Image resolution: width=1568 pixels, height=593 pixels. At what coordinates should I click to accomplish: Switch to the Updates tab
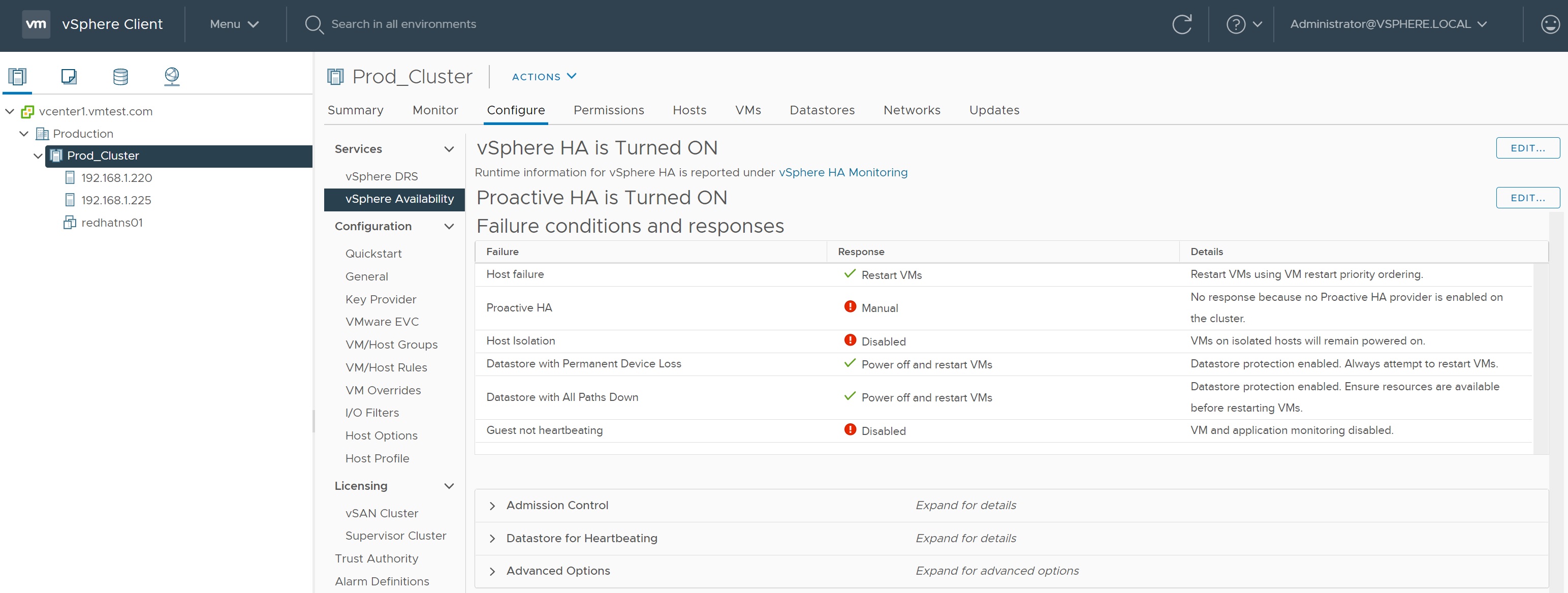(994, 110)
